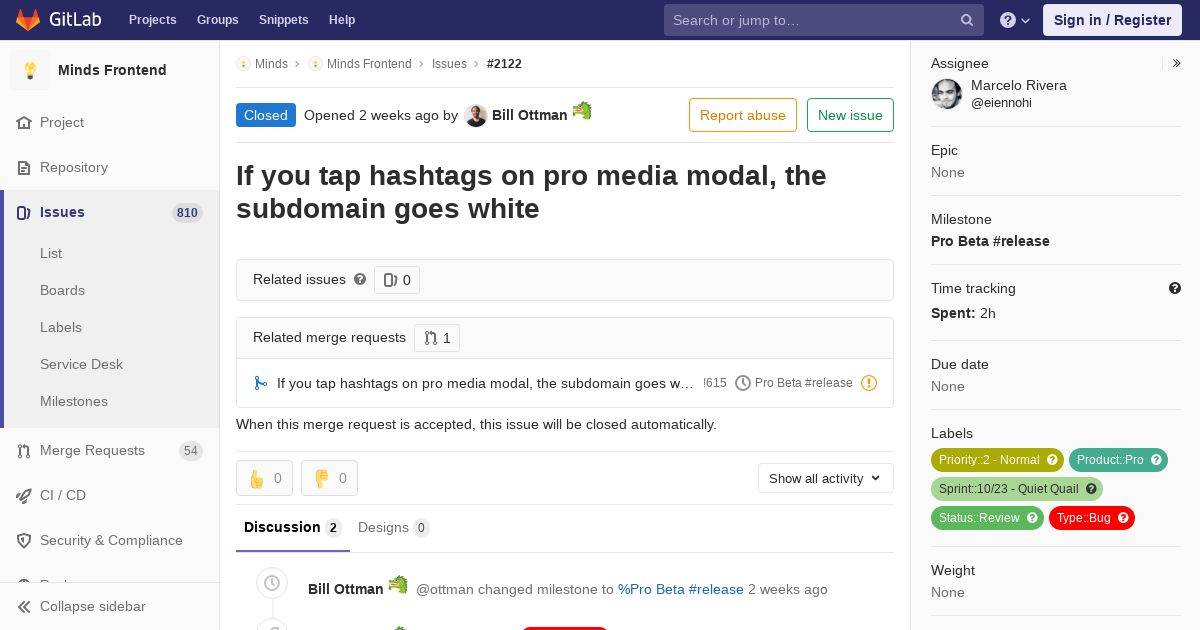Open the Help menu in the navbar

pos(342,20)
